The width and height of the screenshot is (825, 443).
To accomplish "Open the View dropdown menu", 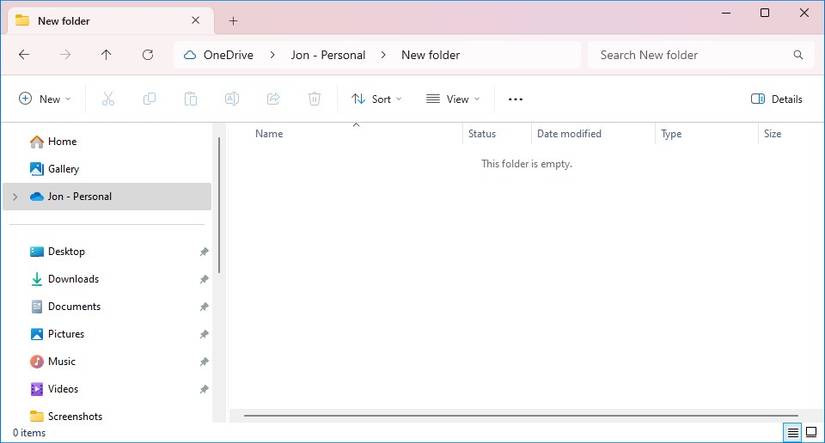I will [x=453, y=99].
